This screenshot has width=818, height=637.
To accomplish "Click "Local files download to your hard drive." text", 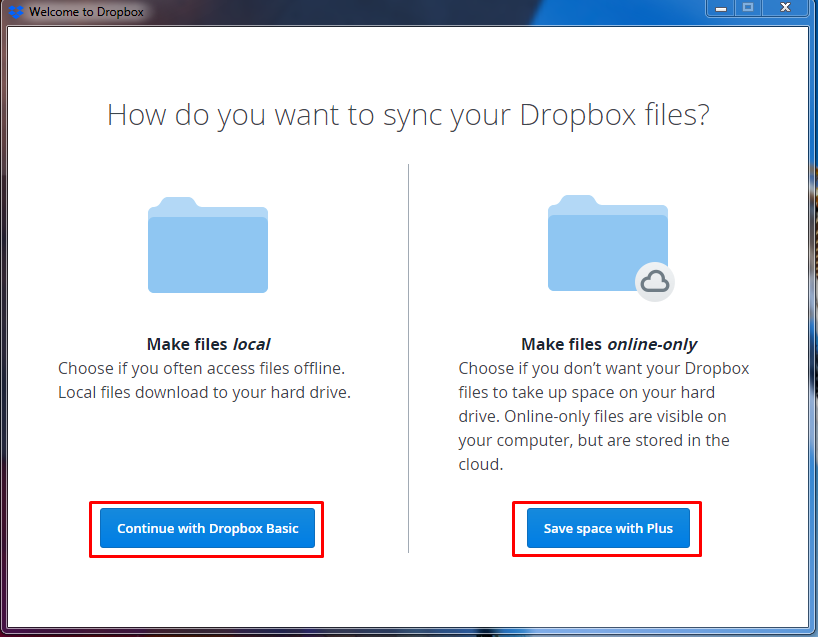I will tap(204, 392).
